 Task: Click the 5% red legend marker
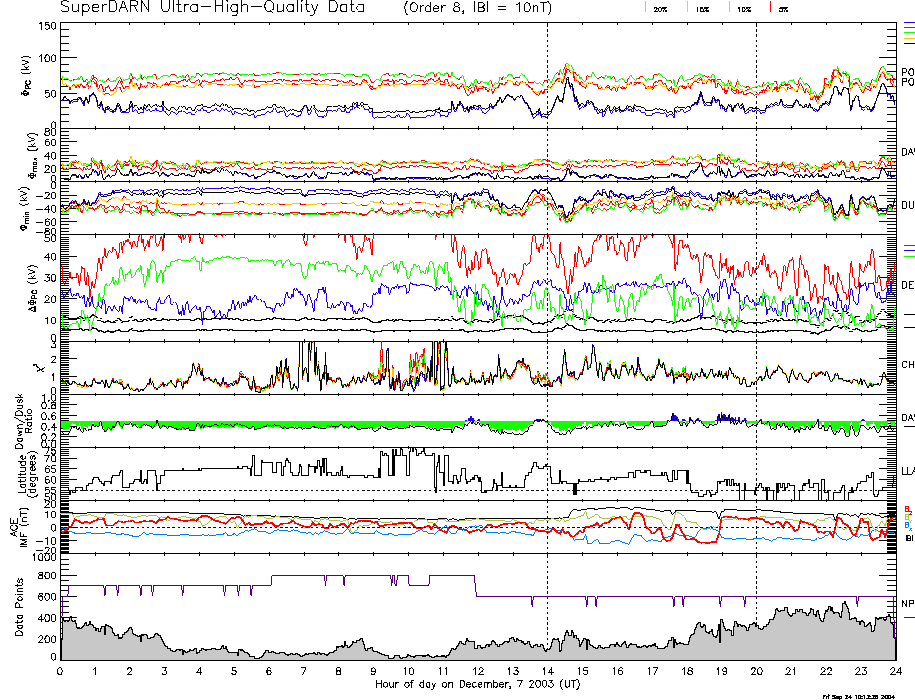click(x=782, y=8)
